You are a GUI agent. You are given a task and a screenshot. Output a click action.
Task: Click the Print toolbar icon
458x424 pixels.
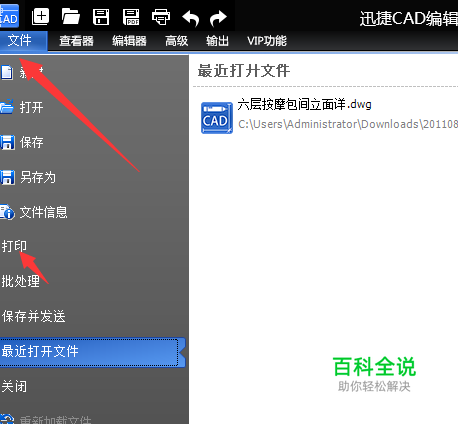(x=161, y=17)
